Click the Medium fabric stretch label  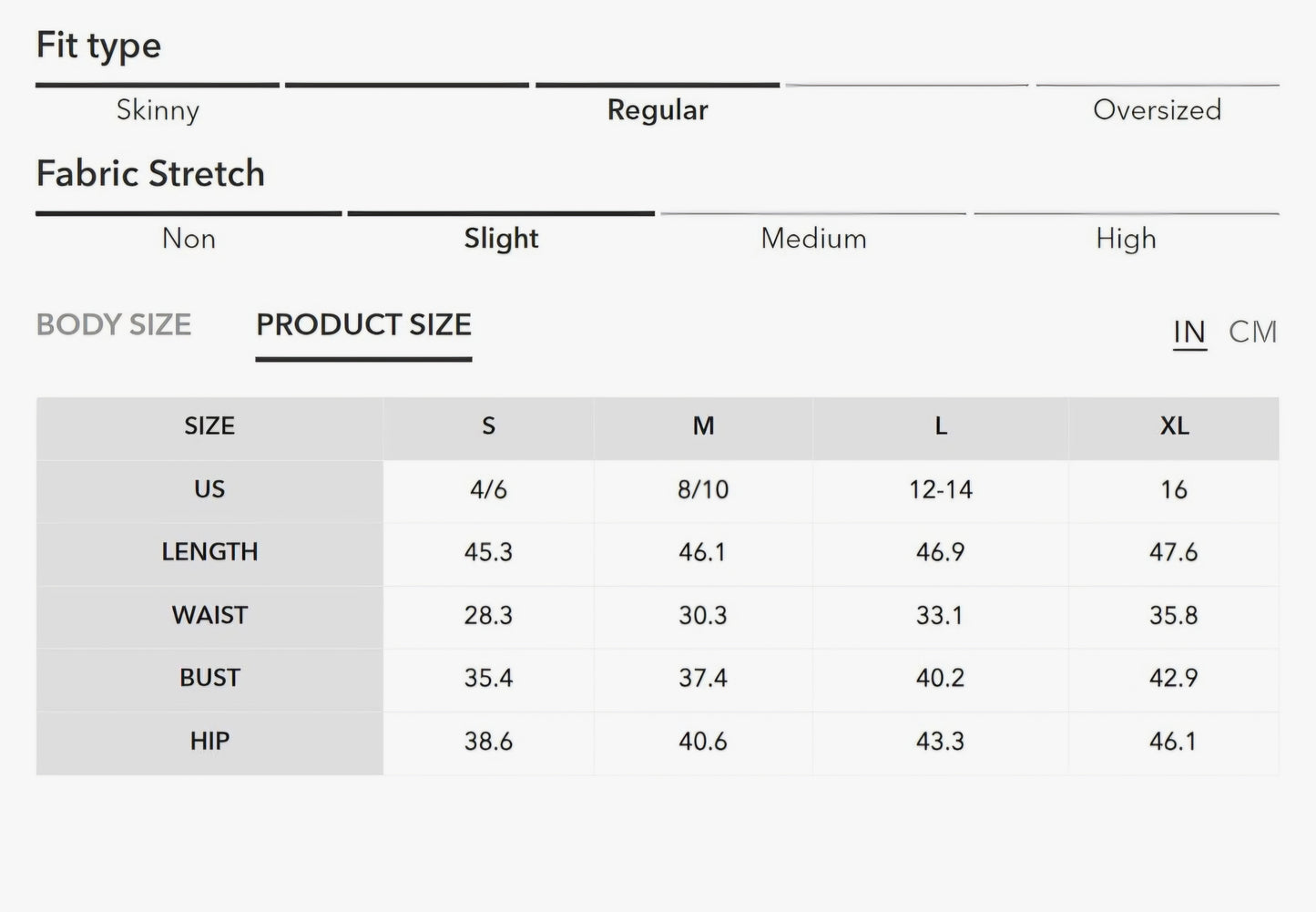click(x=813, y=239)
